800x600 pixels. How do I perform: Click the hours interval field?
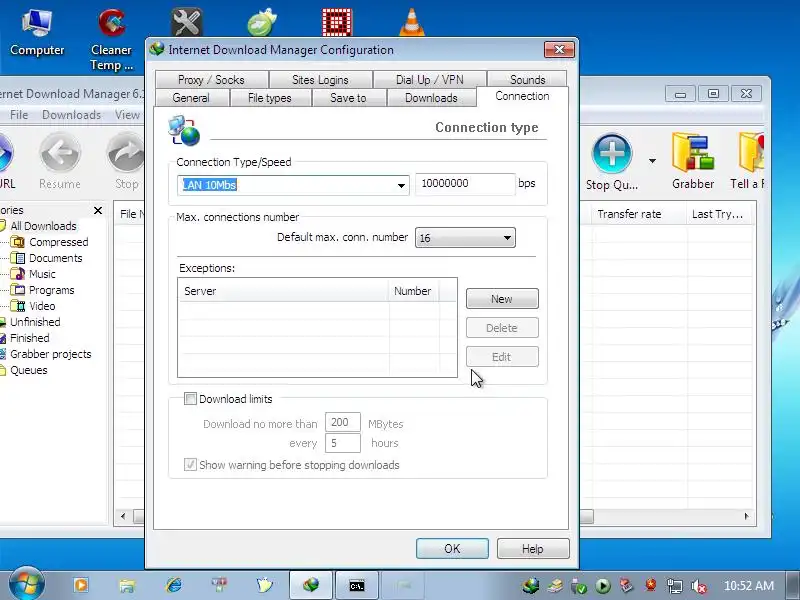pos(343,443)
